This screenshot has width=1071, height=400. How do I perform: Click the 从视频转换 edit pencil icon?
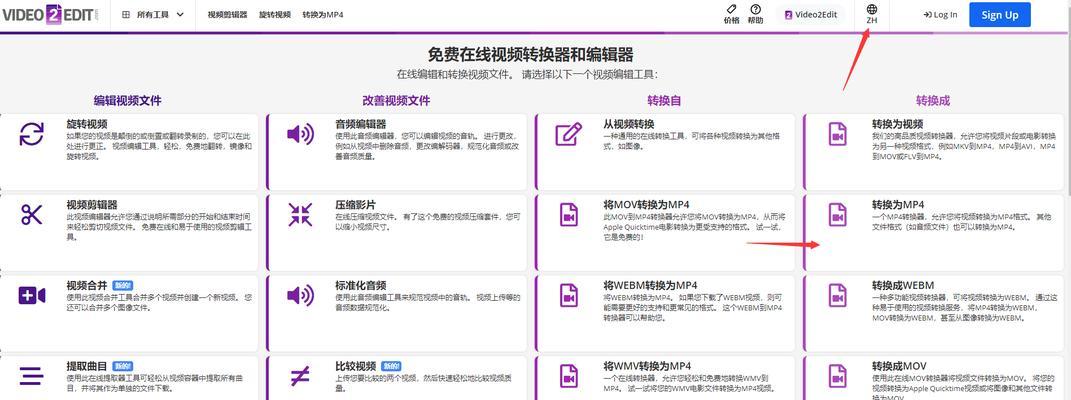[568, 134]
